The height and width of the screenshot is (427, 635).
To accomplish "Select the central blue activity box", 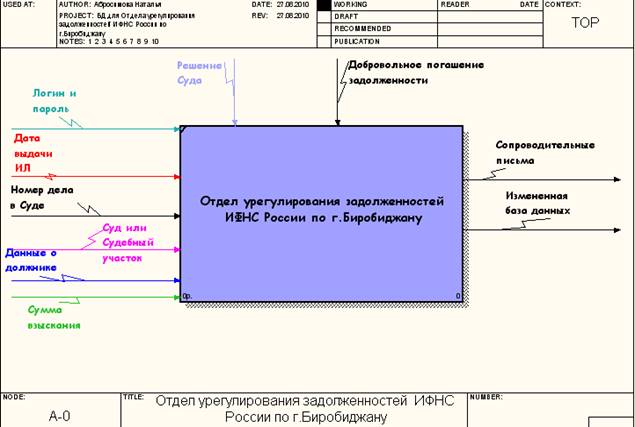I will (x=321, y=212).
